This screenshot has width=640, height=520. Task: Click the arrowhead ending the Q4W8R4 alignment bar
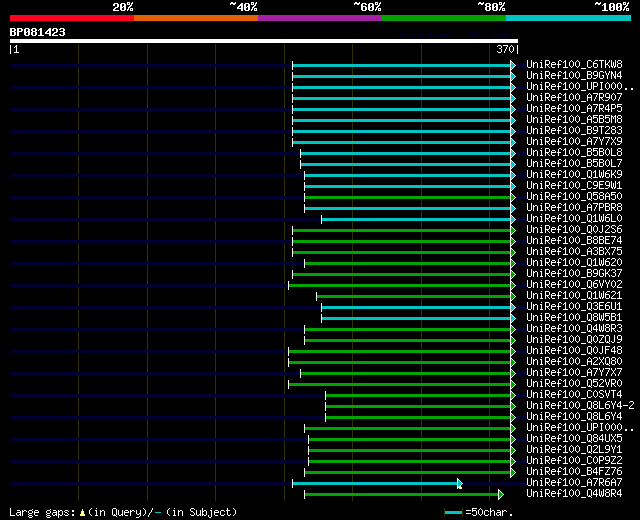[501, 495]
